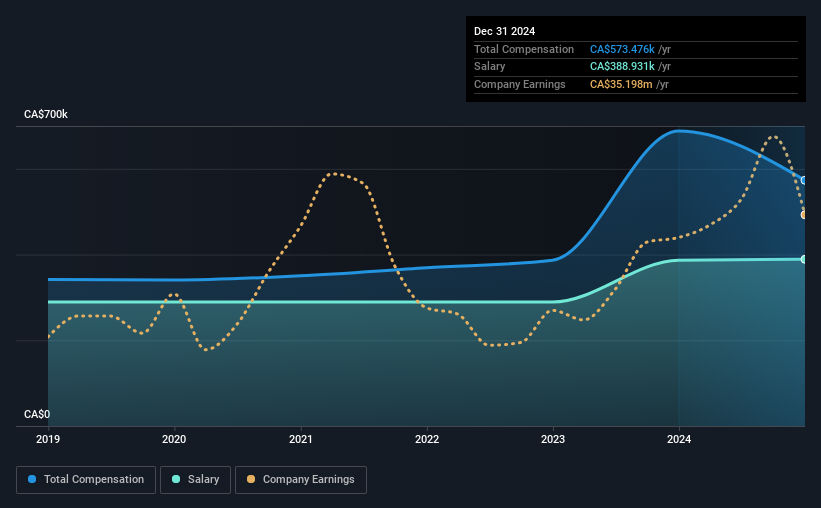The image size is (821, 508).
Task: Click the tooltip's Company Earnings row label
Action: (519, 84)
